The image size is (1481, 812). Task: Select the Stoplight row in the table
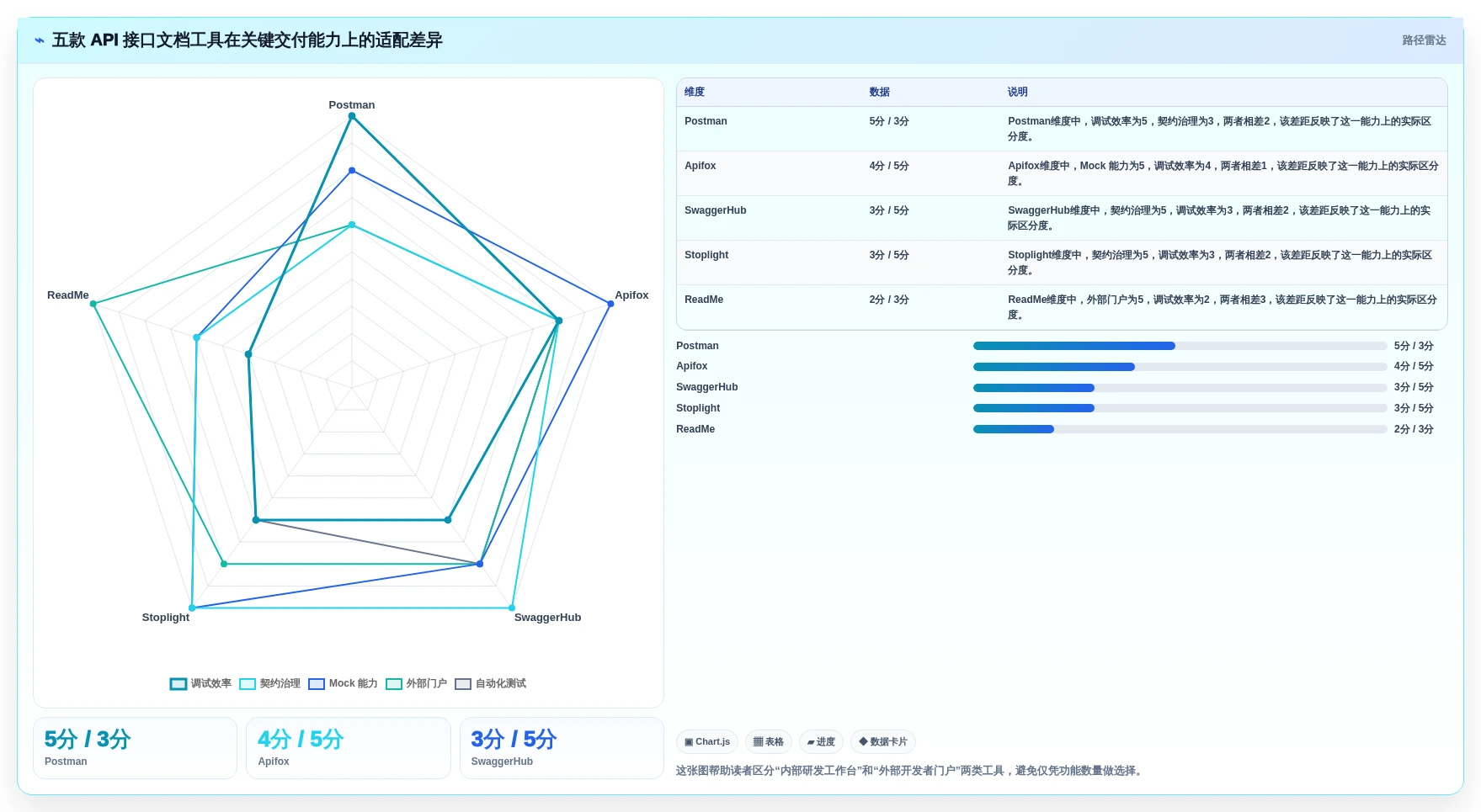pos(1062,263)
